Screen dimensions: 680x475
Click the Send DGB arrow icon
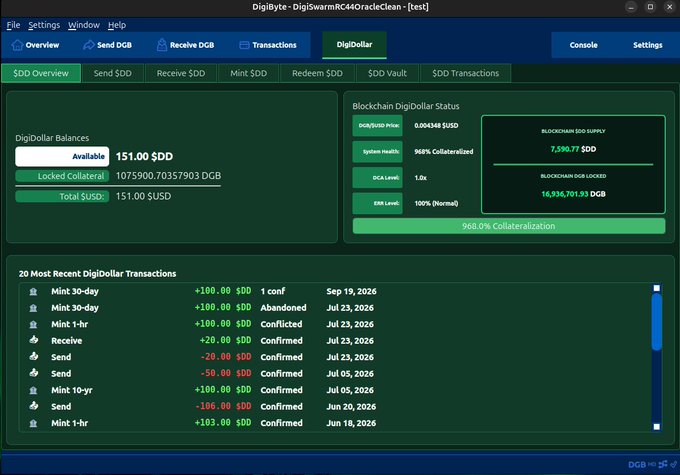[x=88, y=45]
